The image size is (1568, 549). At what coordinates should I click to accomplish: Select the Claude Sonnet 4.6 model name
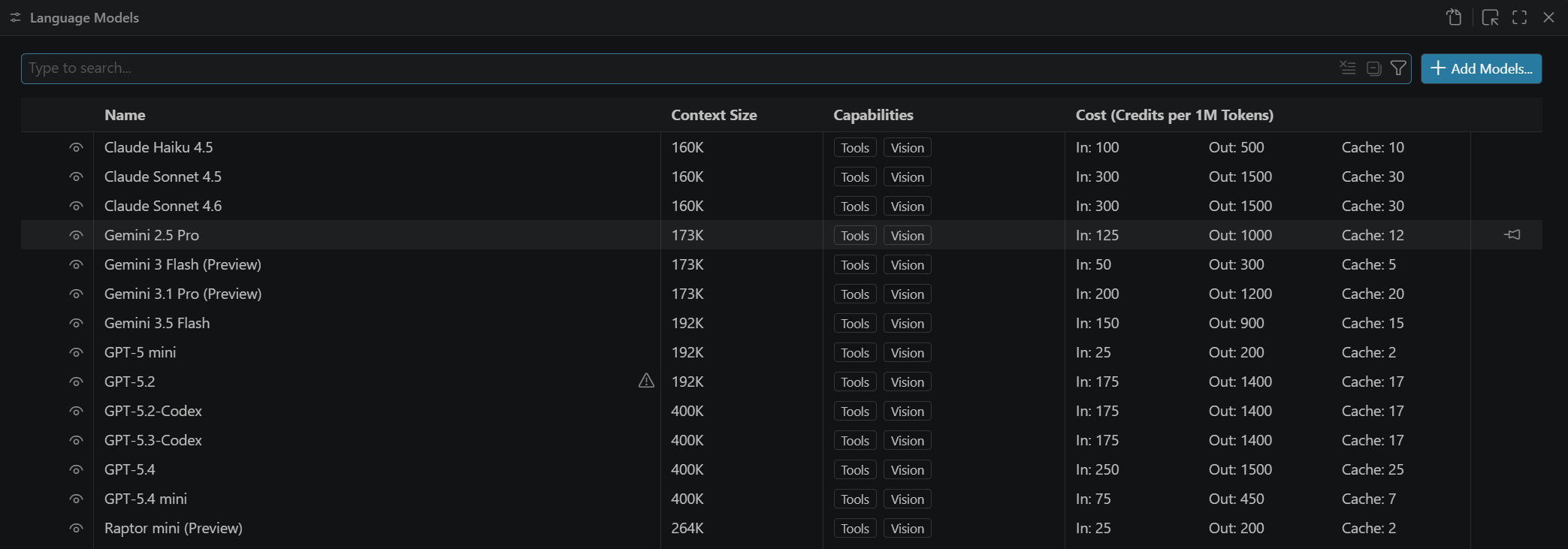[163, 206]
